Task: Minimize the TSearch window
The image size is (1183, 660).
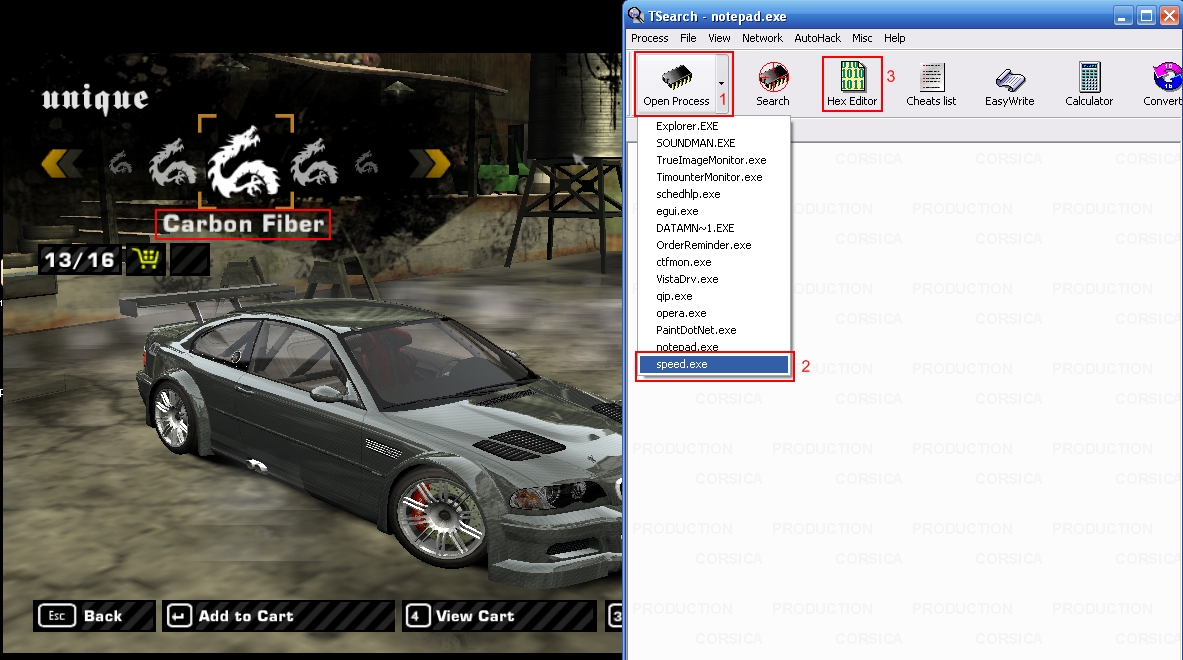Action: coord(1123,16)
